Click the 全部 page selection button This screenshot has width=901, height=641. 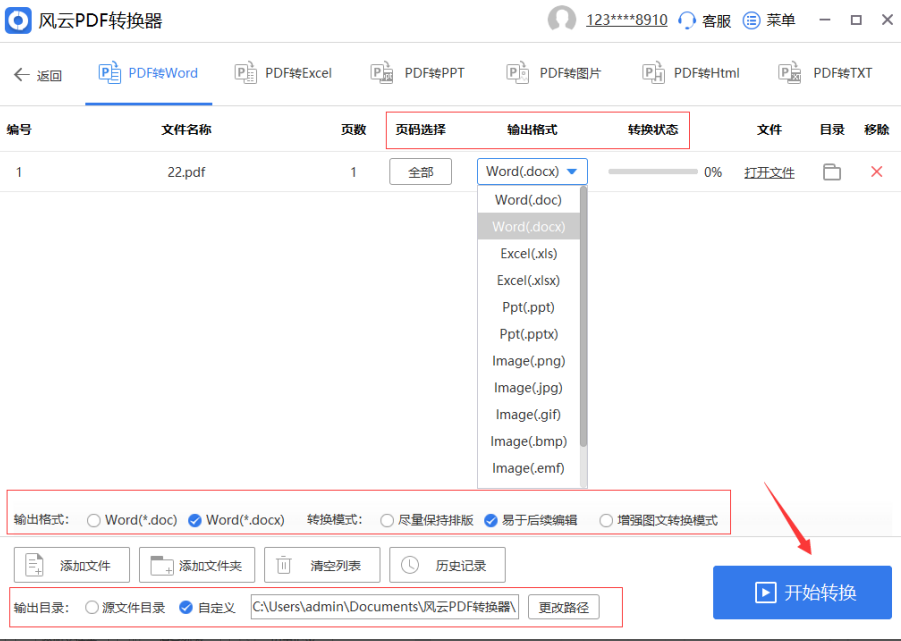(x=421, y=172)
